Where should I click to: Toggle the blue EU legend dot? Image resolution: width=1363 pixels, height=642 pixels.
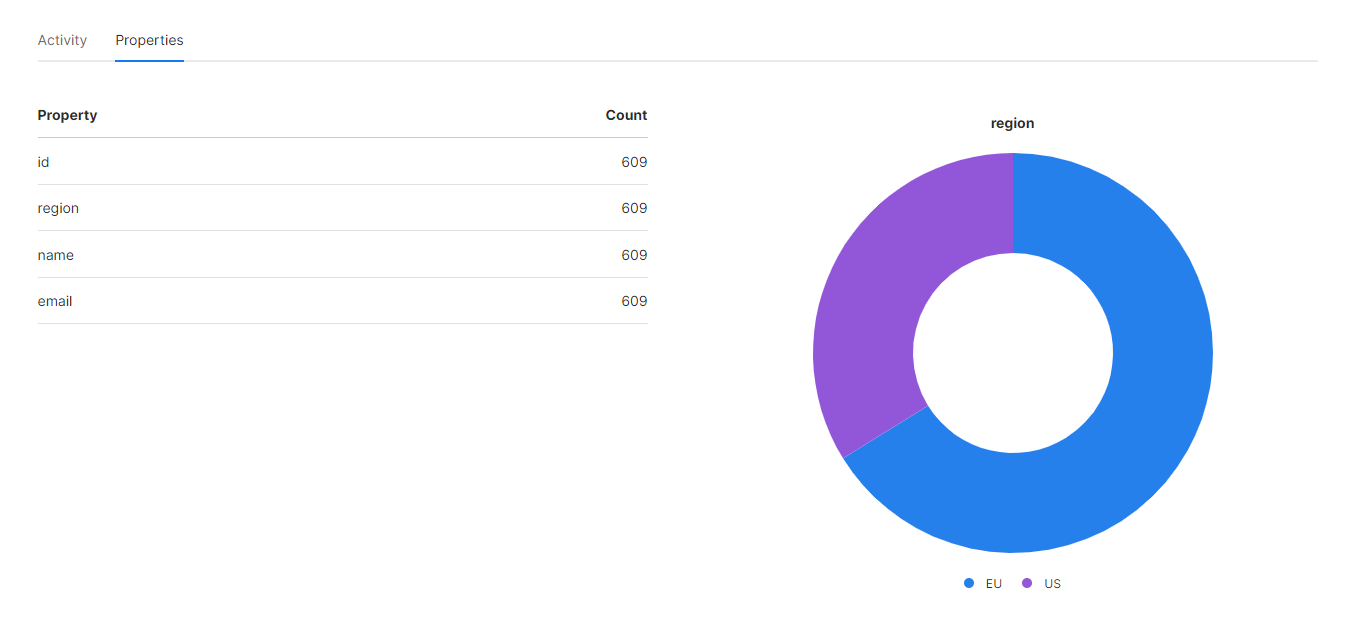click(x=969, y=583)
